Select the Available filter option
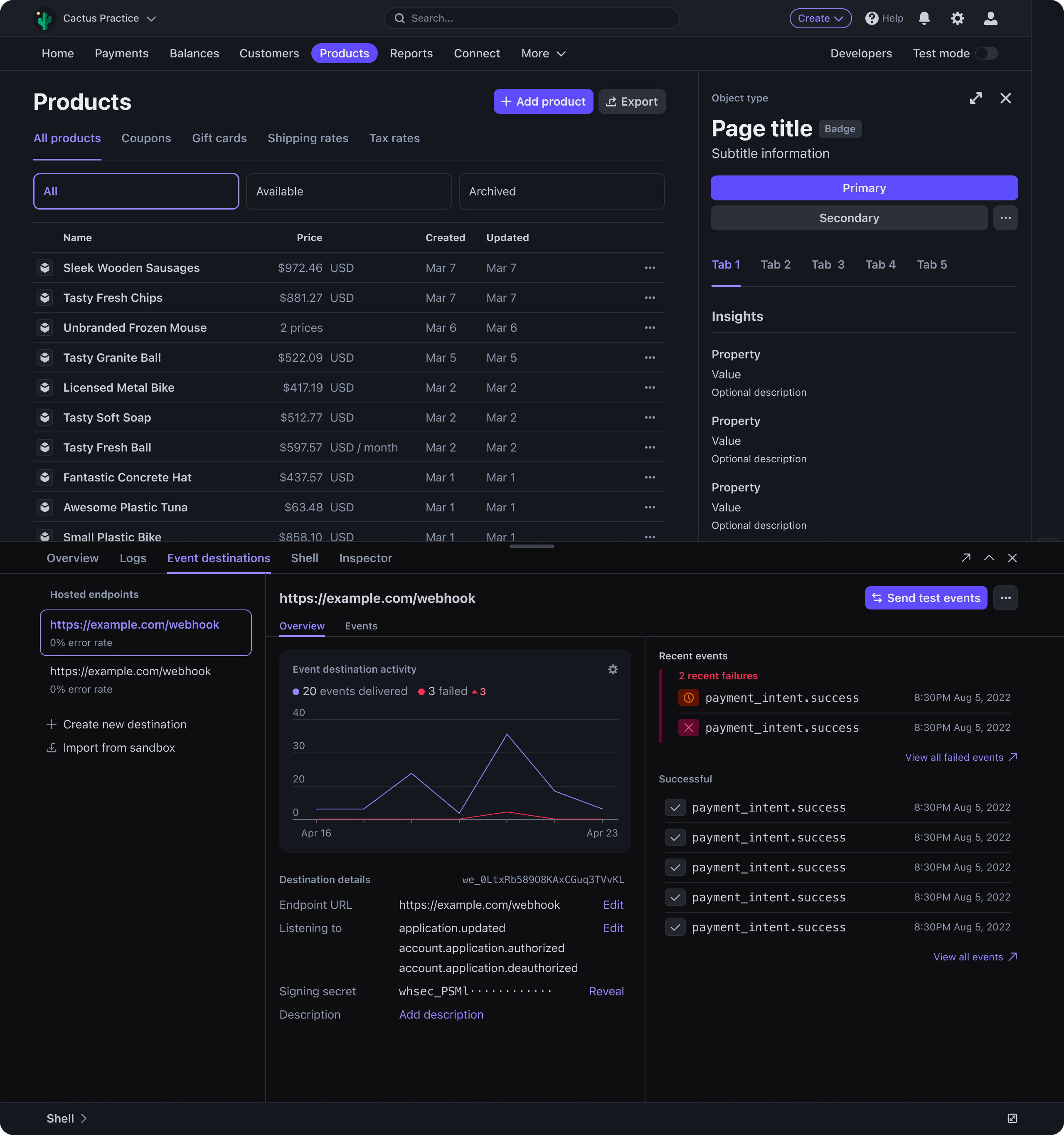The width and height of the screenshot is (1064, 1135). [x=349, y=191]
